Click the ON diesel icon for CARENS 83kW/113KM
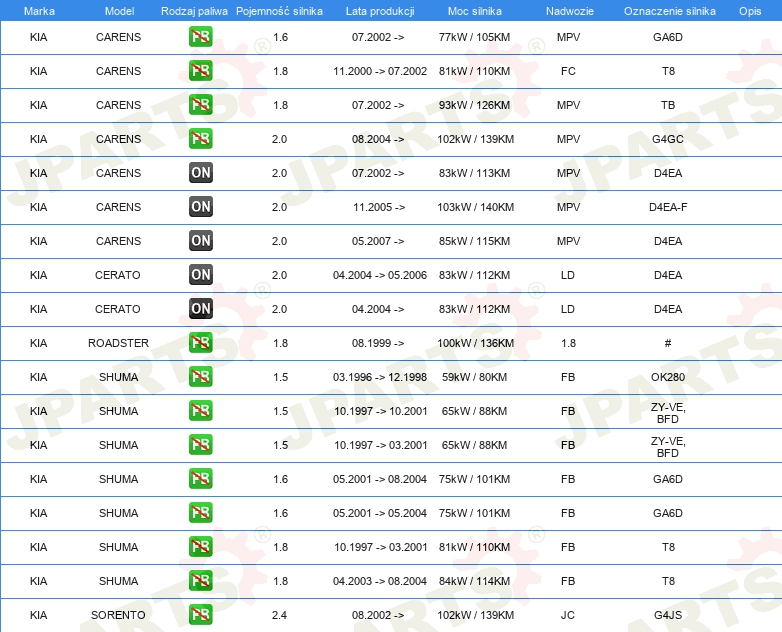The width and height of the screenshot is (782, 632). (200, 173)
